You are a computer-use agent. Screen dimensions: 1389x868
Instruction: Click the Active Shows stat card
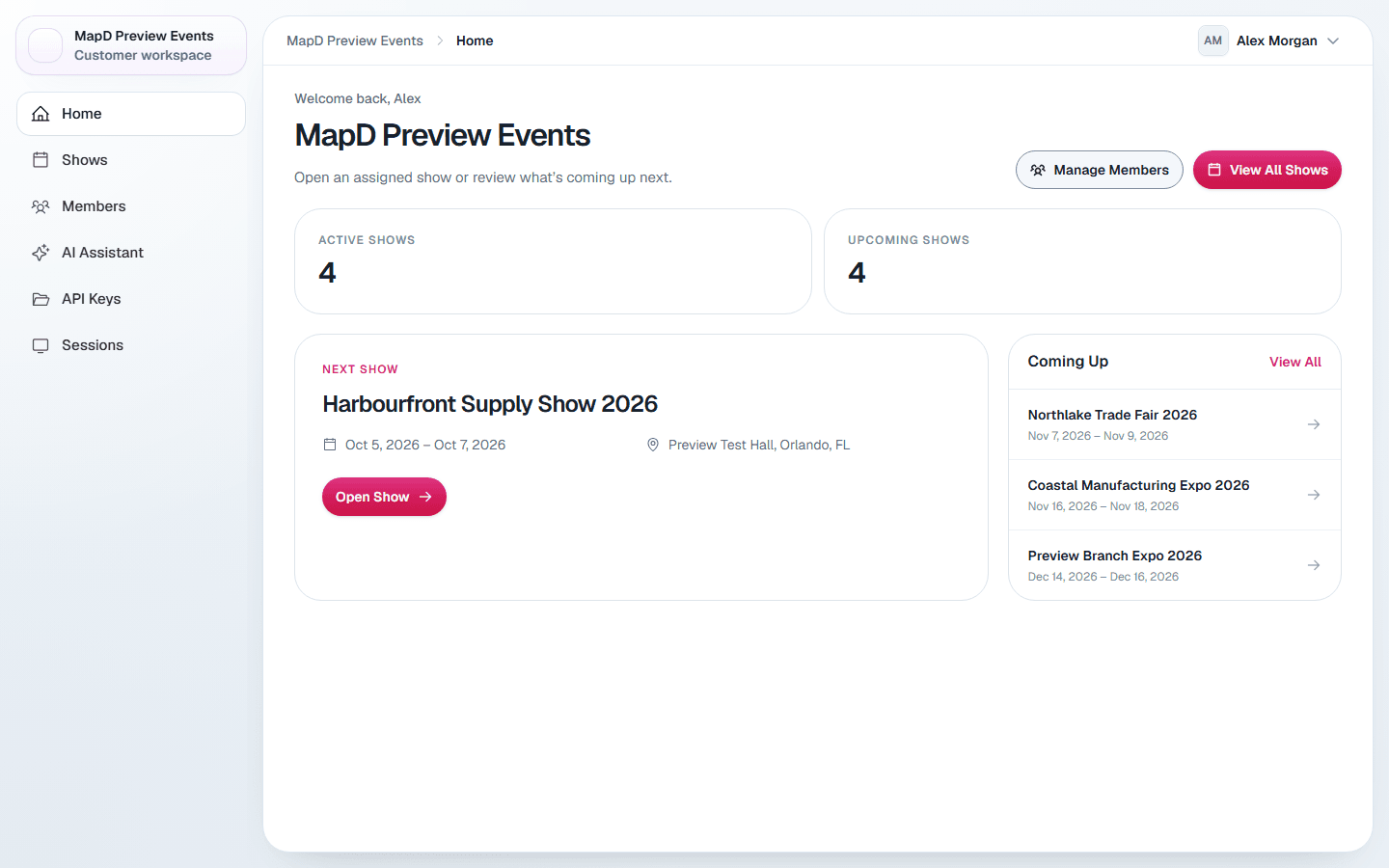(553, 261)
